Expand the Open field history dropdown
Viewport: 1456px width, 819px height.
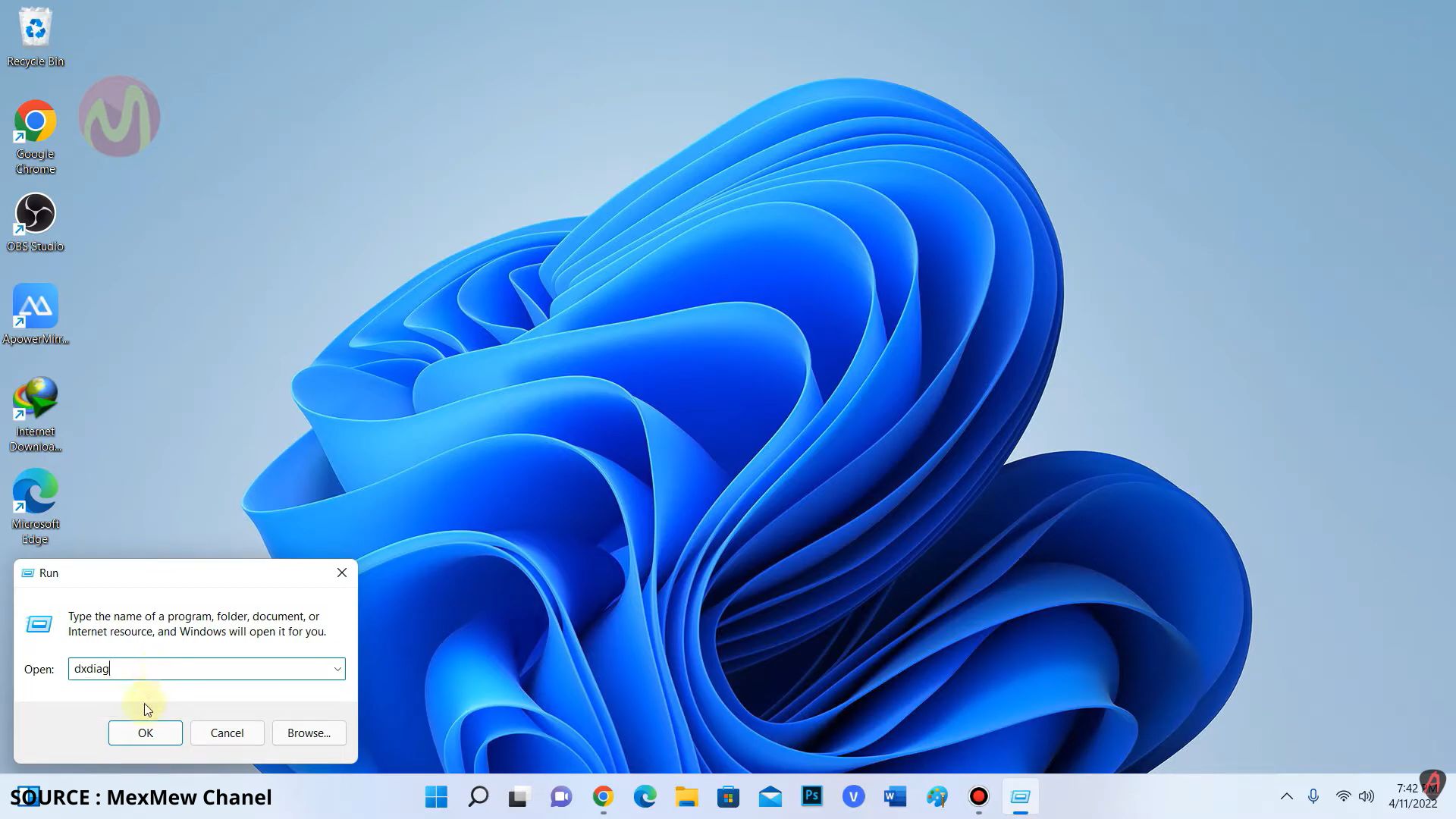pos(337,669)
